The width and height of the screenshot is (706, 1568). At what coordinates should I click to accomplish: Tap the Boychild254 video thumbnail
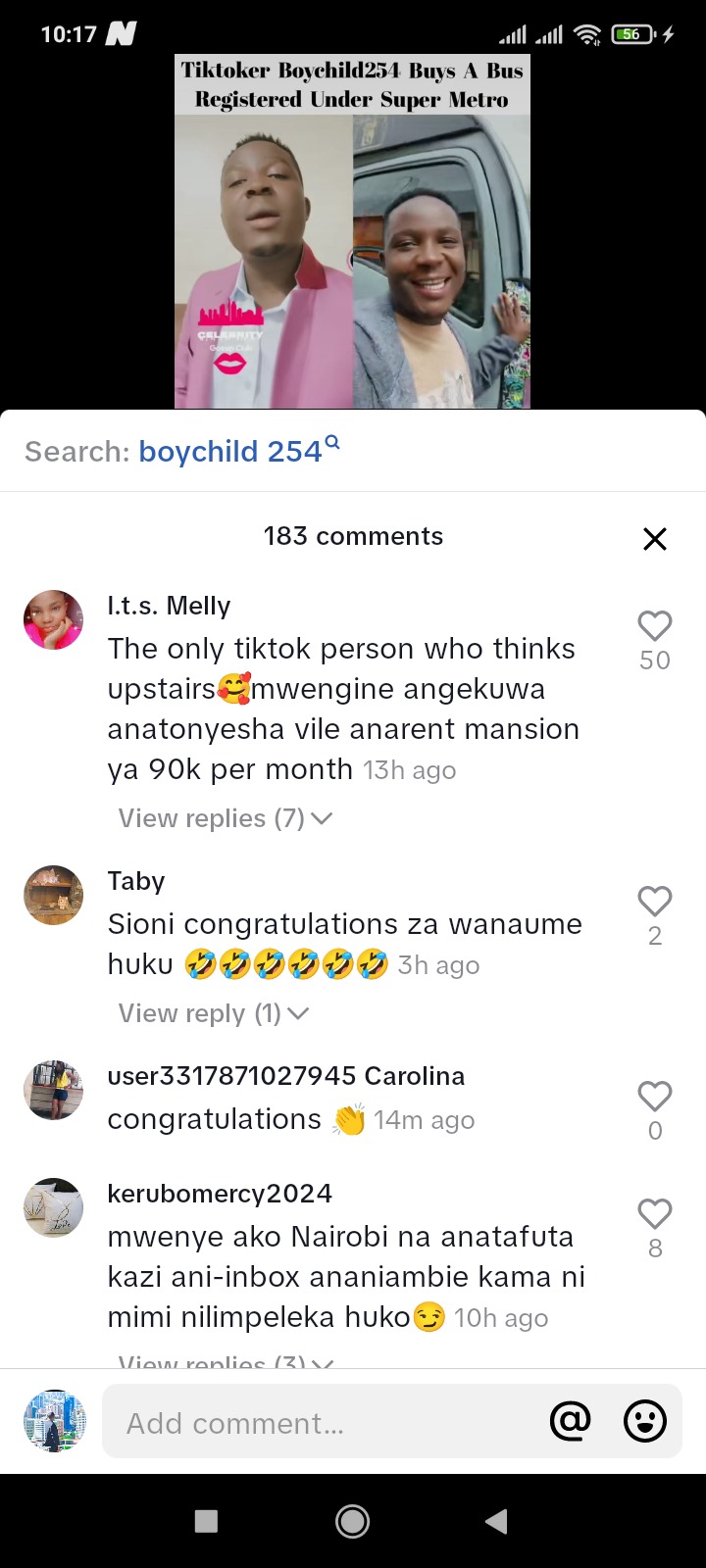coord(353,231)
